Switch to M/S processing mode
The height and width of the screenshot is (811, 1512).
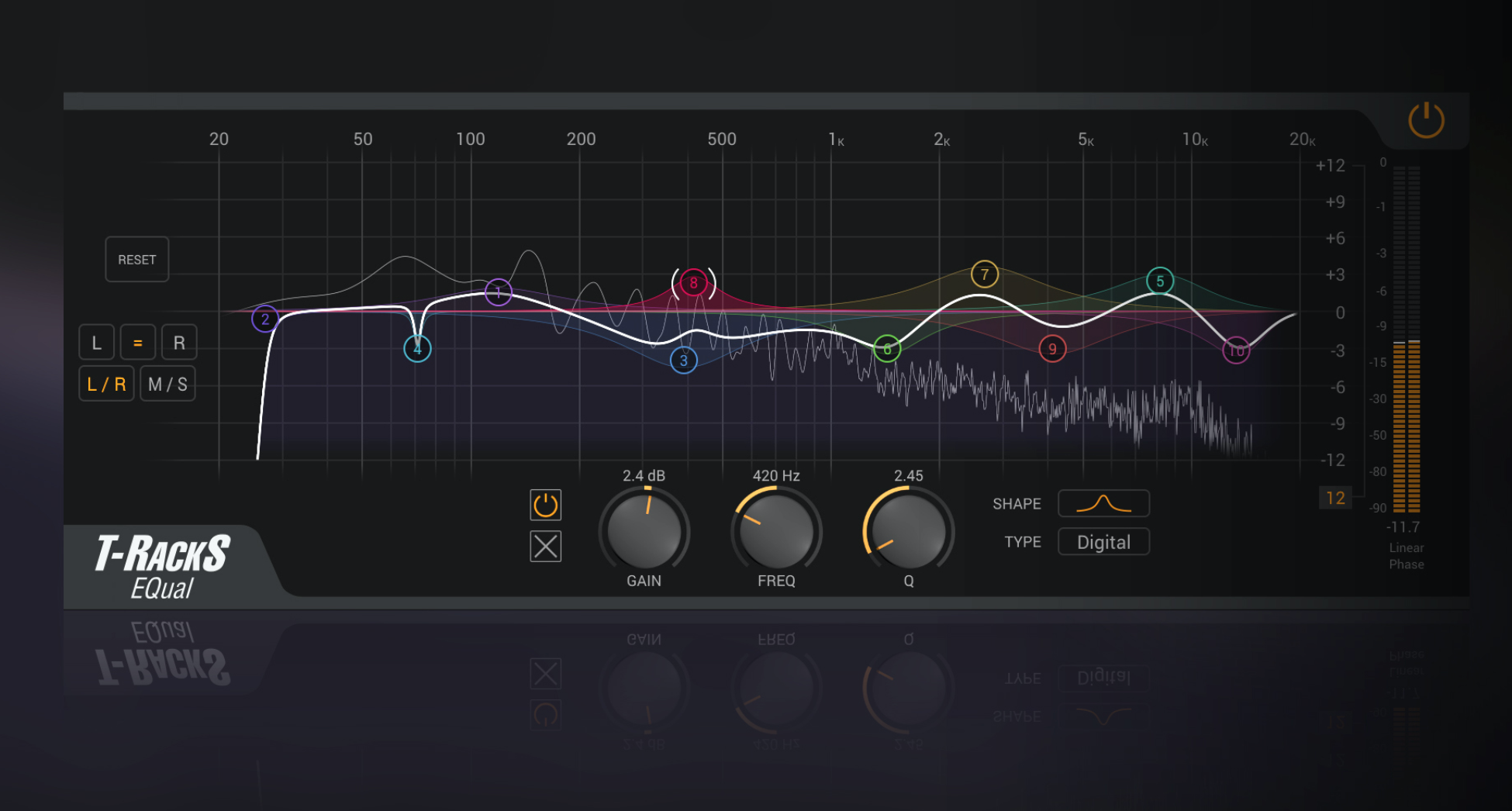click(167, 384)
